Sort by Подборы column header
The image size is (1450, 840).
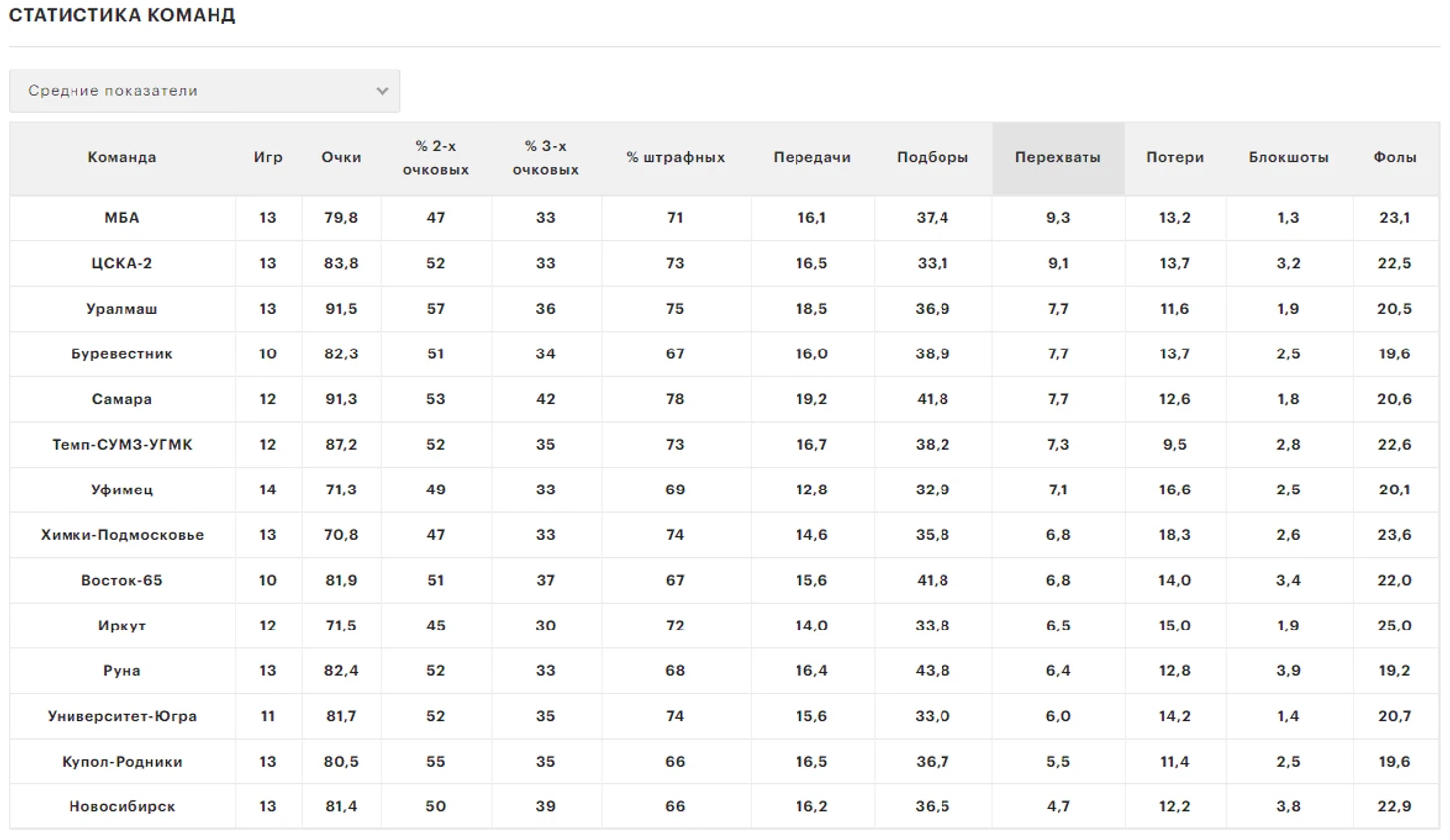pos(933,157)
